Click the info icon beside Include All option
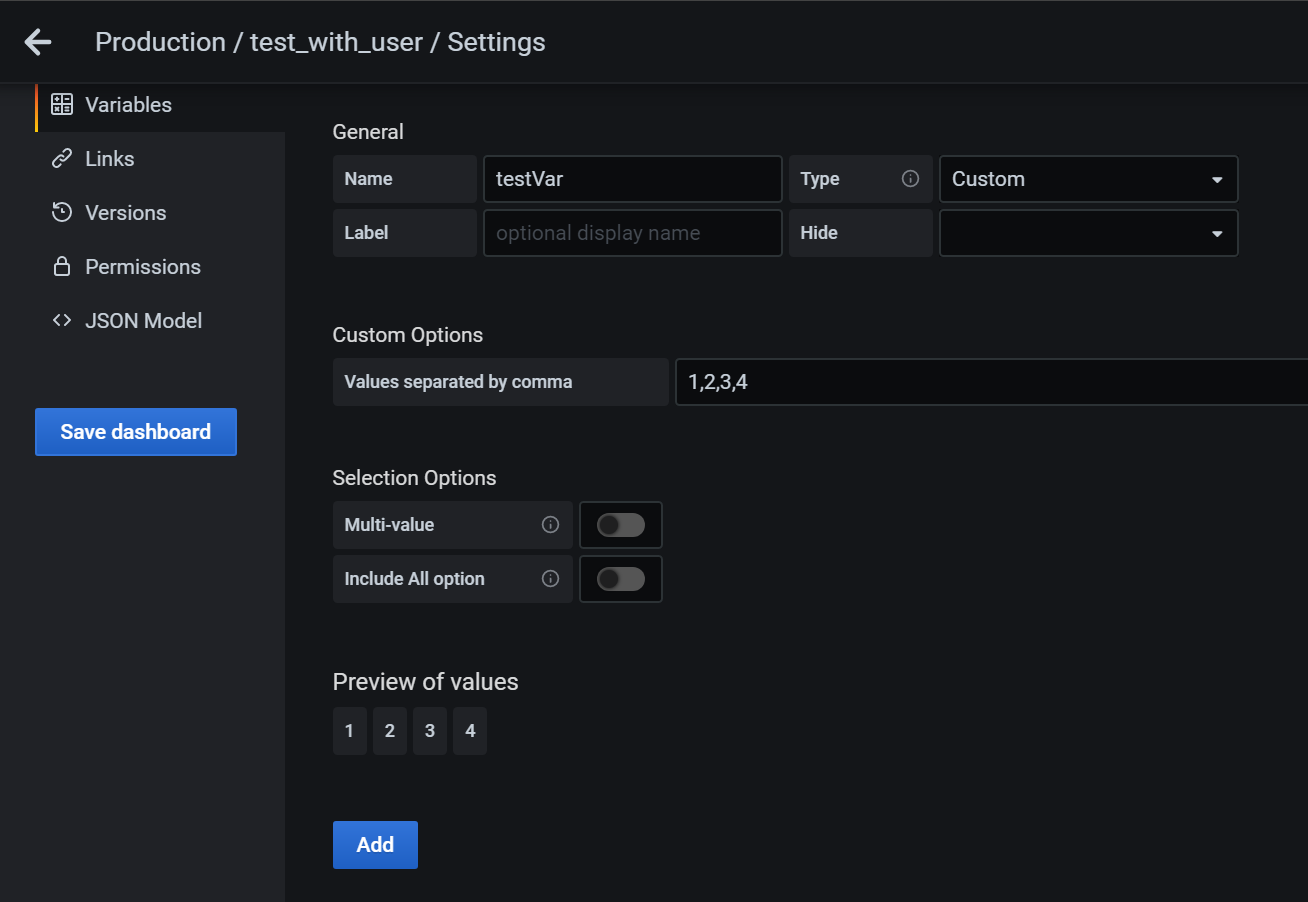This screenshot has height=902, width=1308. point(550,578)
